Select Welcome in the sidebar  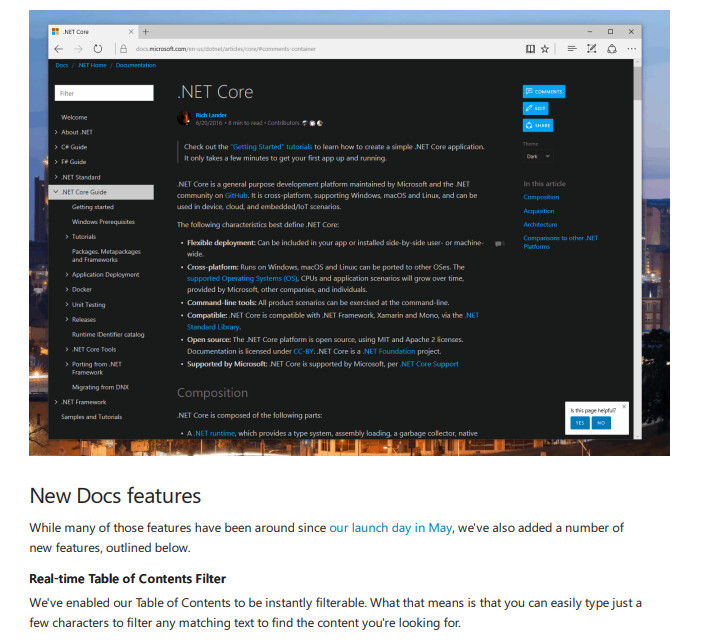coord(74,117)
